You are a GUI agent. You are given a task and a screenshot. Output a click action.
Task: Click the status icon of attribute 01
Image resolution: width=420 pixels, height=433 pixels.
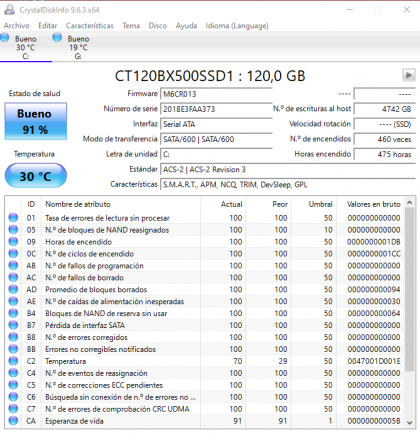13,218
